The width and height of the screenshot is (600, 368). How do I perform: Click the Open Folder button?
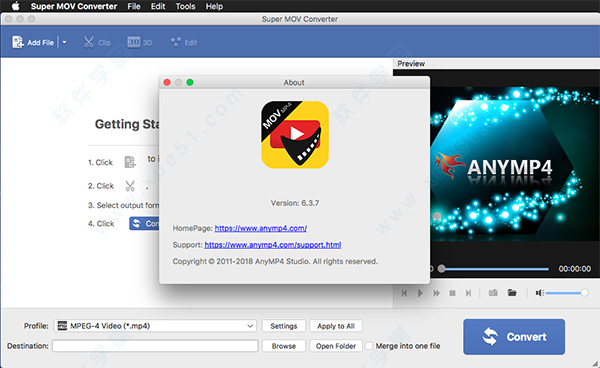(x=336, y=346)
